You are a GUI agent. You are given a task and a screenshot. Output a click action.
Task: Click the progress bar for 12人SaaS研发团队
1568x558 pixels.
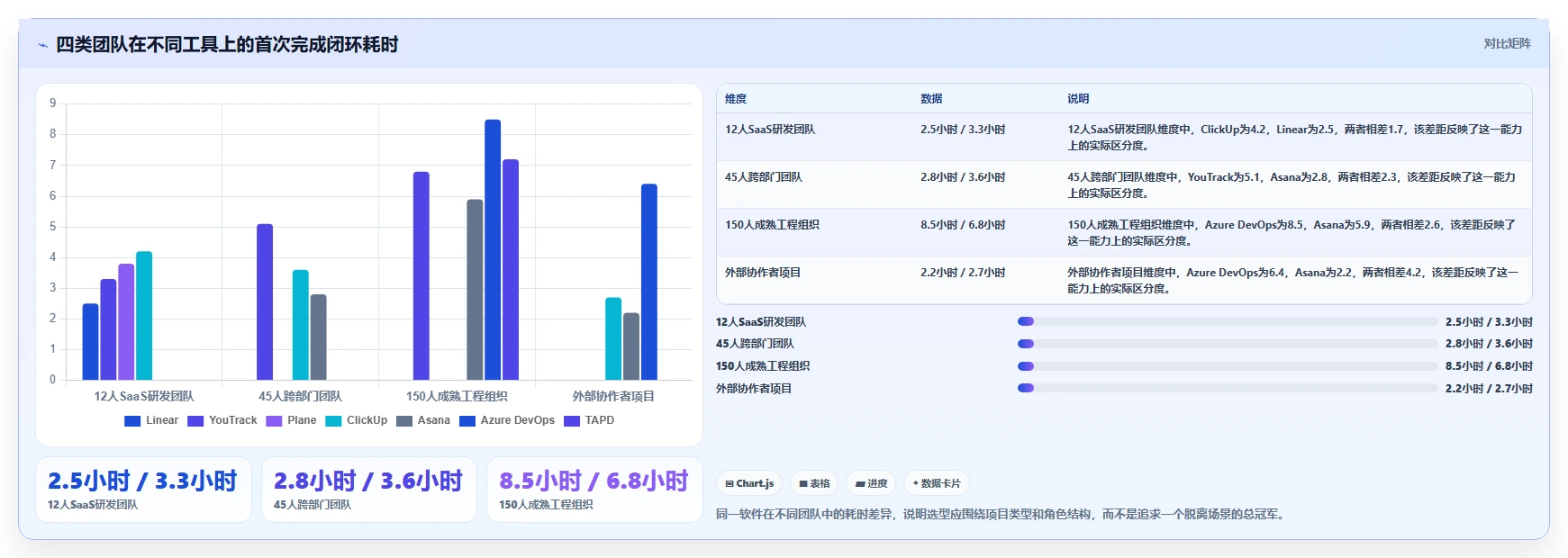(x=1228, y=321)
